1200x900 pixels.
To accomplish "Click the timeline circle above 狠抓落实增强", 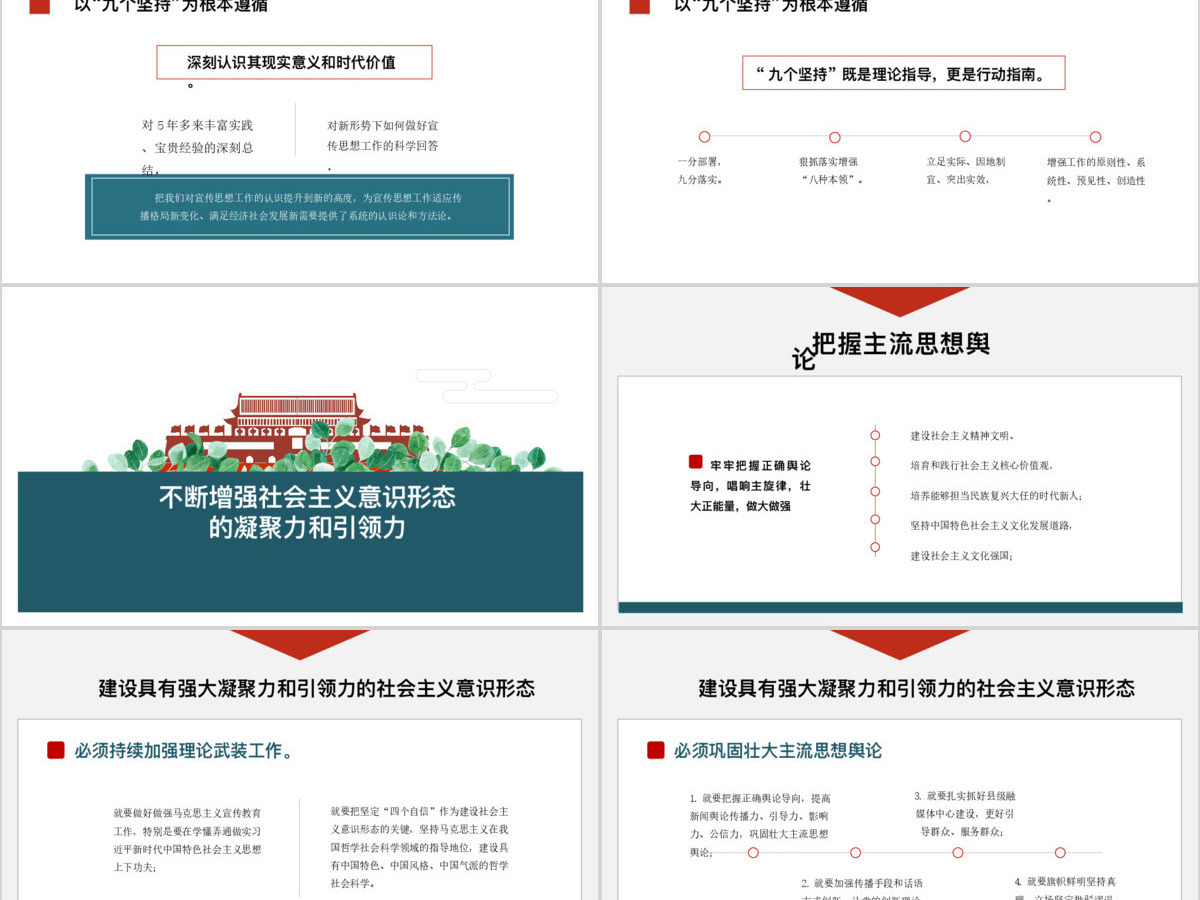I will point(835,137).
